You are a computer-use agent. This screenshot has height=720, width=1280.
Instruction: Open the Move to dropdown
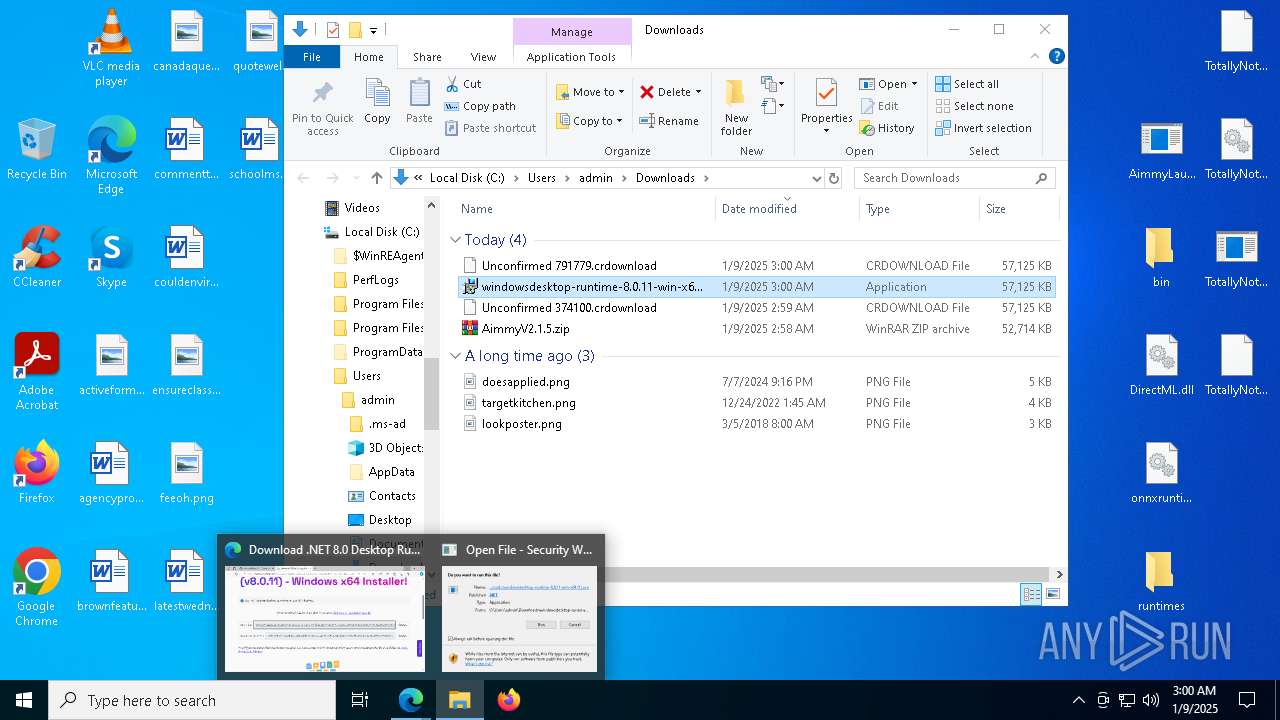click(590, 92)
